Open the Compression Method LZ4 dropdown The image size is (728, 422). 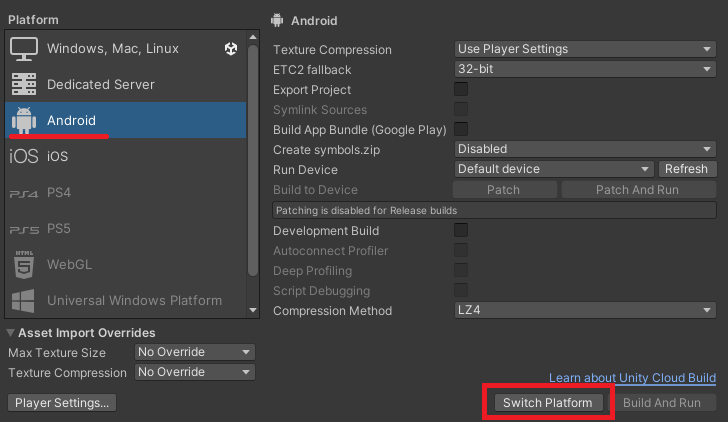click(583, 311)
